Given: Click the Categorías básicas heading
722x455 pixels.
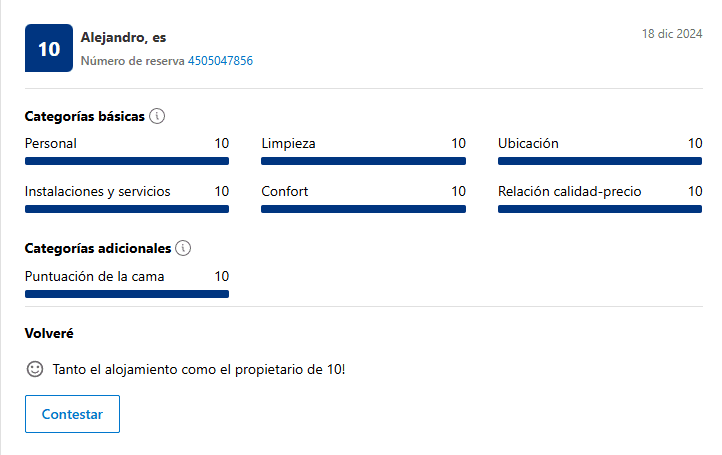Looking at the screenshot, I should pos(85,116).
